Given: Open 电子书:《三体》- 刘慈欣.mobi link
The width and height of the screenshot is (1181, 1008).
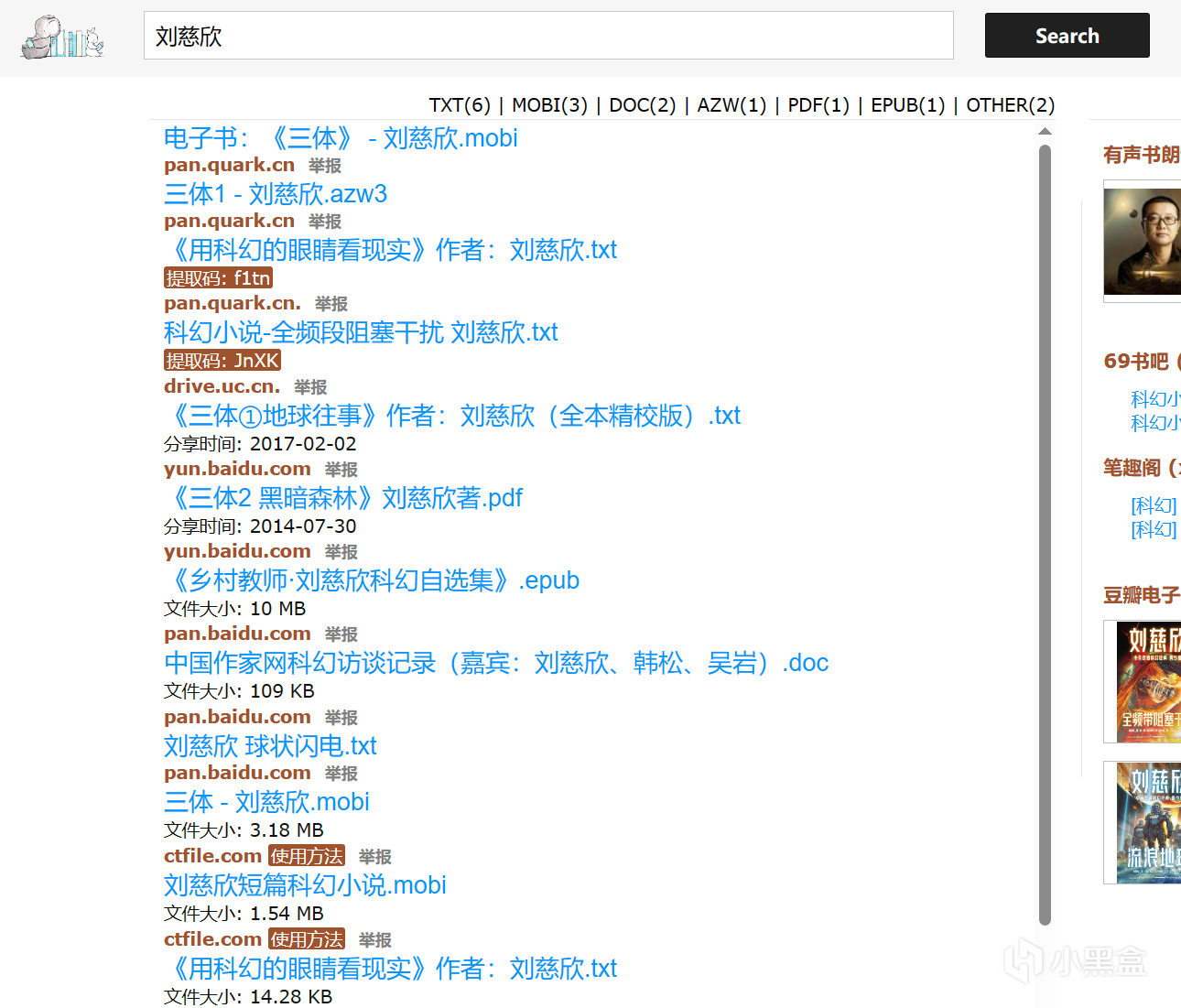Looking at the screenshot, I should 341,138.
